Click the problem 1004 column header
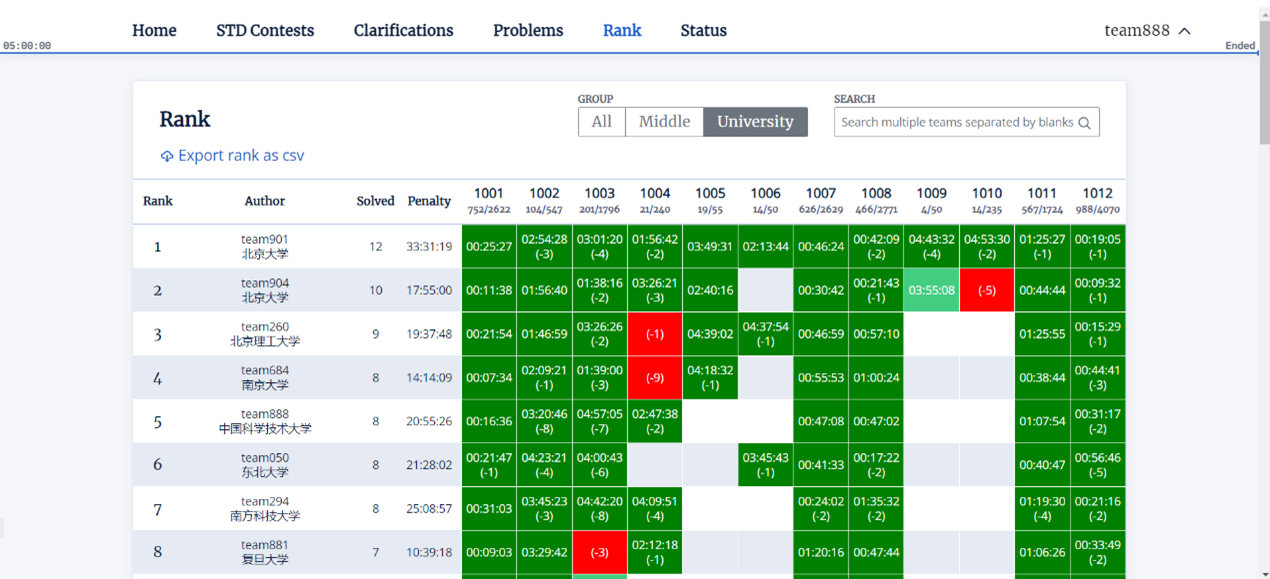 point(655,200)
